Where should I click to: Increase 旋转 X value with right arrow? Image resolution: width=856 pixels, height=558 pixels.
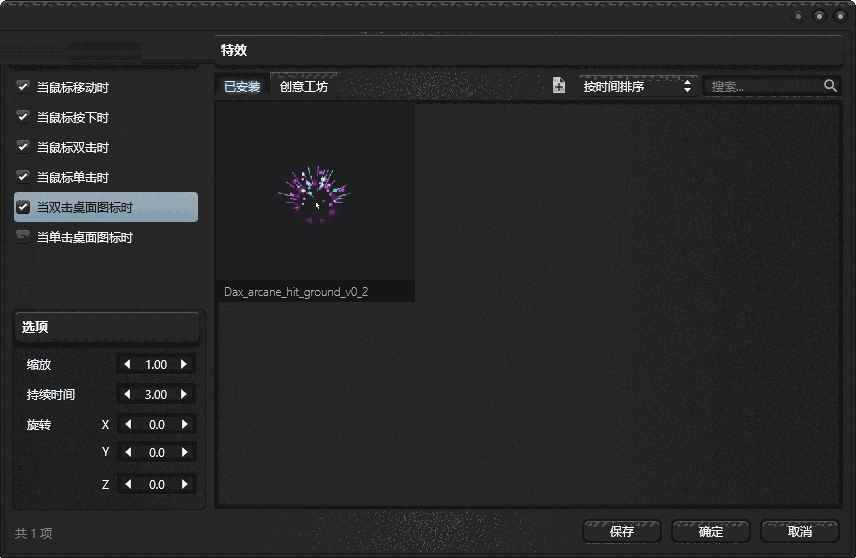[x=185, y=424]
